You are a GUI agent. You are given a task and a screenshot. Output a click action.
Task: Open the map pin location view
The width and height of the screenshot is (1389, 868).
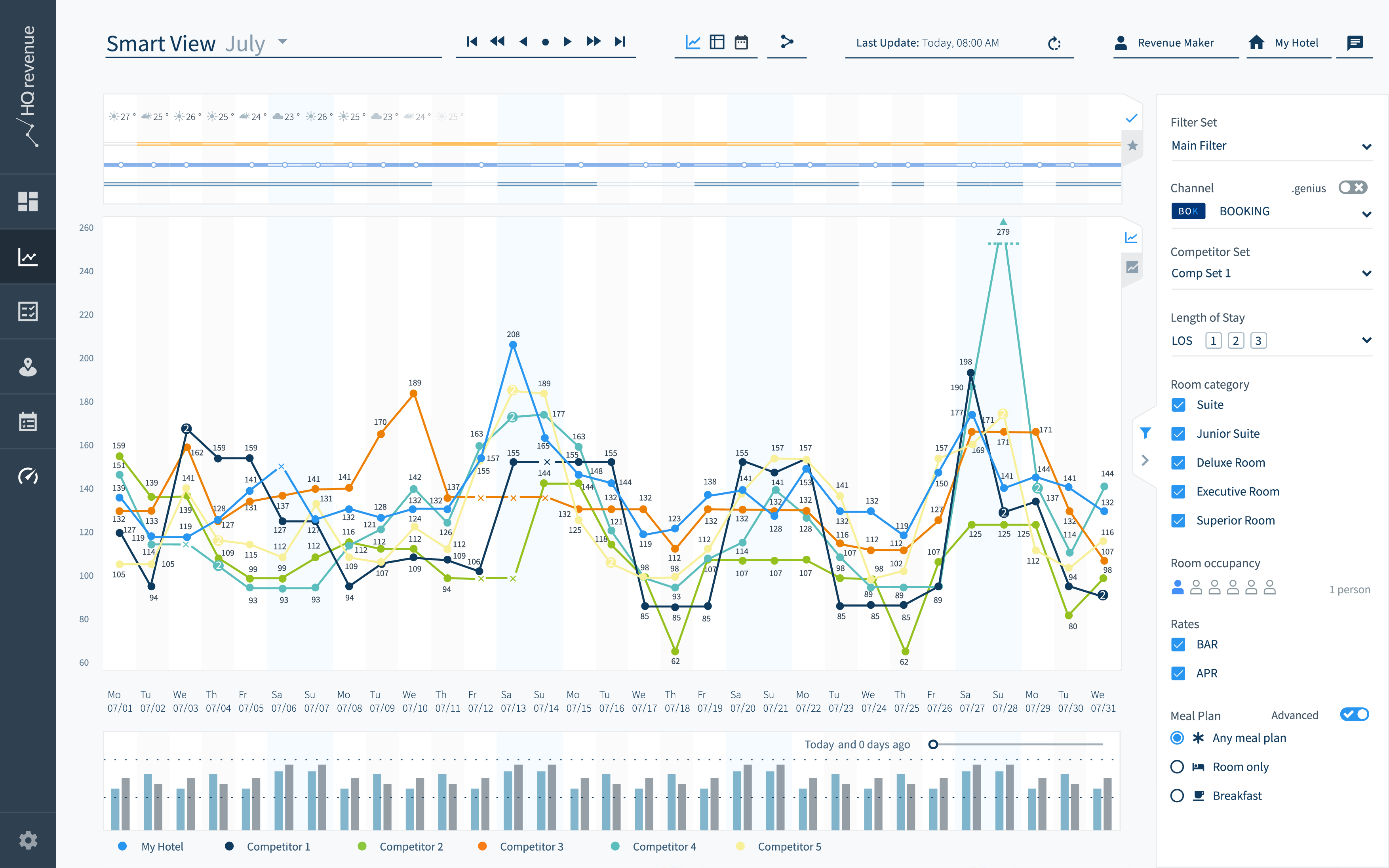pos(28,367)
